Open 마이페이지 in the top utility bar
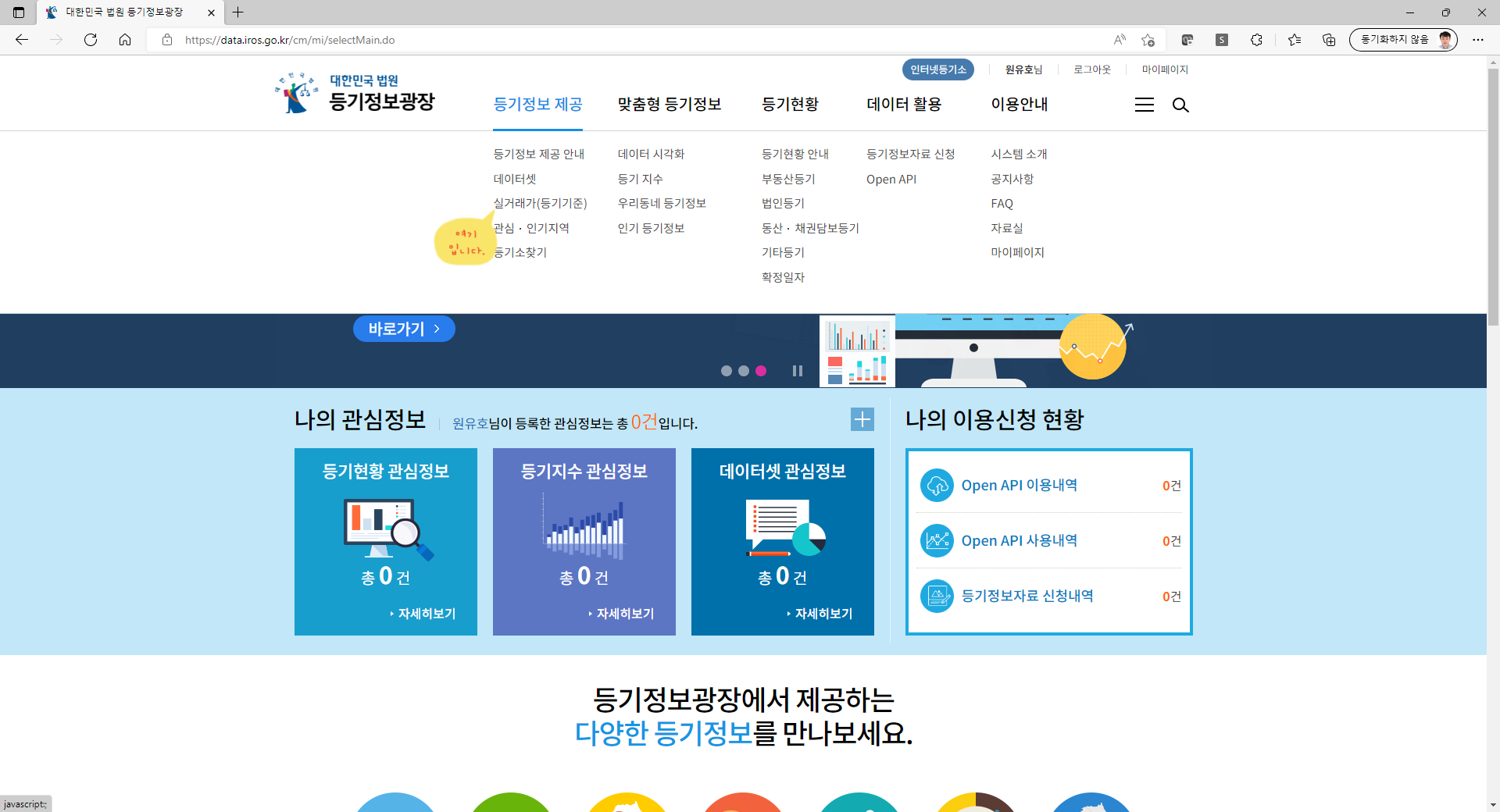 point(1164,69)
